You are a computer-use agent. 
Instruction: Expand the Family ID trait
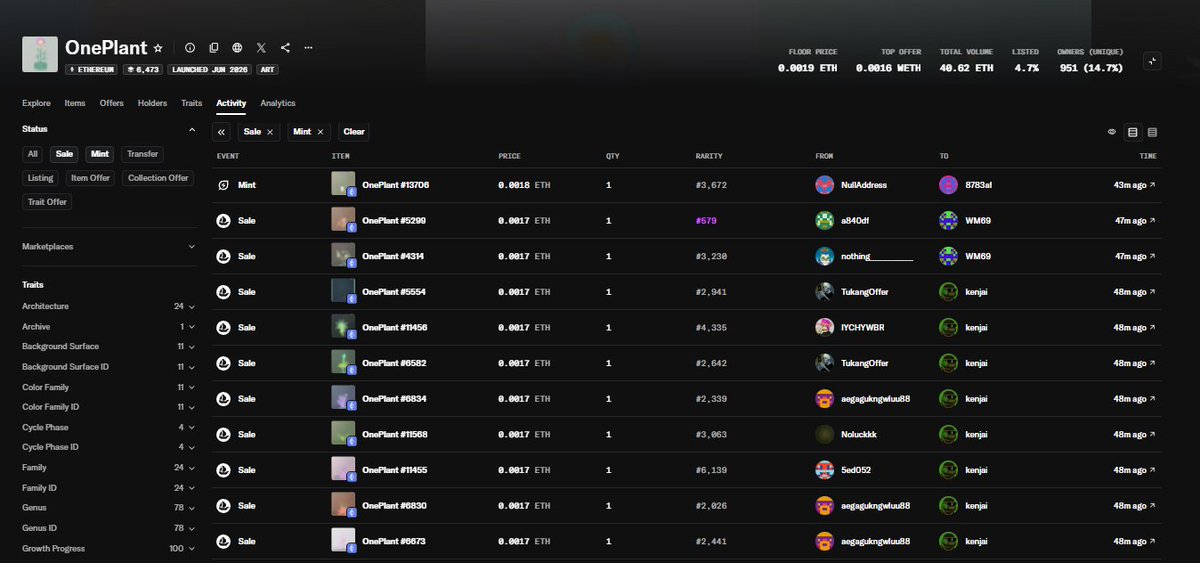tap(108, 488)
